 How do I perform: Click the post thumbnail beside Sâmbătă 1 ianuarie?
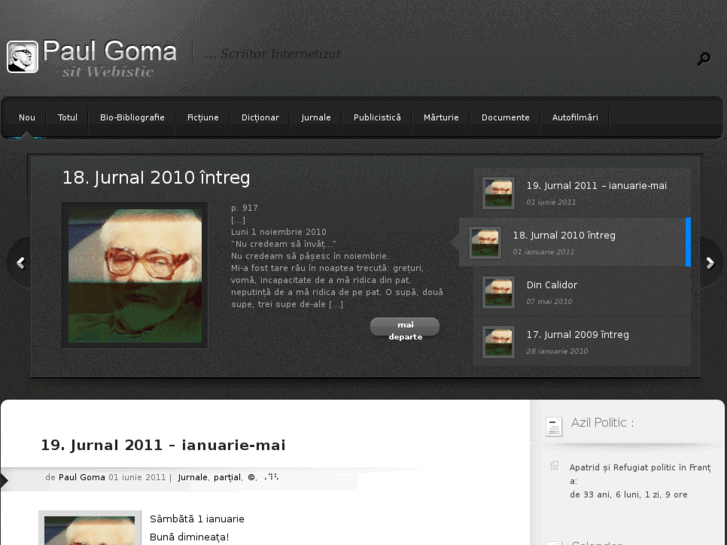(x=90, y=528)
